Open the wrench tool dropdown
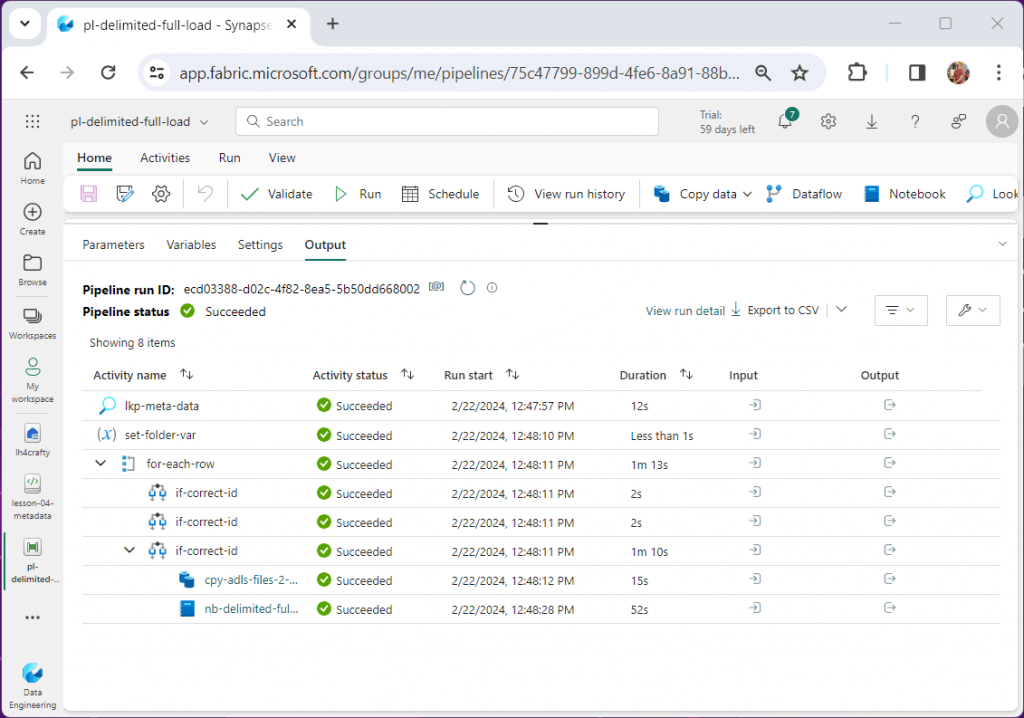Screen dimensions: 1024x718 coord(972,310)
